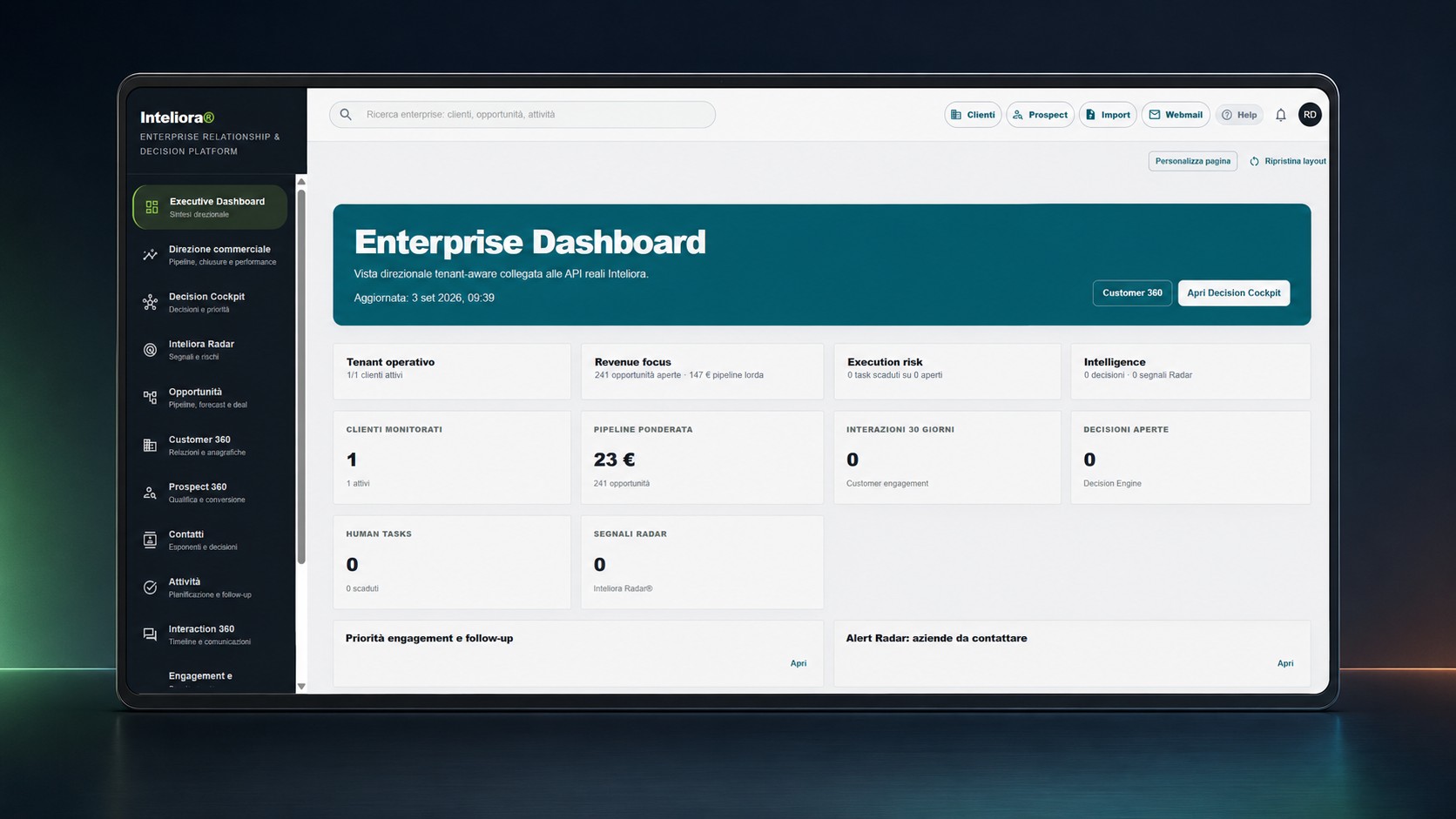Focus the Ricerca enterprise search field
The width and height of the screenshot is (1456, 819).
pos(522,115)
